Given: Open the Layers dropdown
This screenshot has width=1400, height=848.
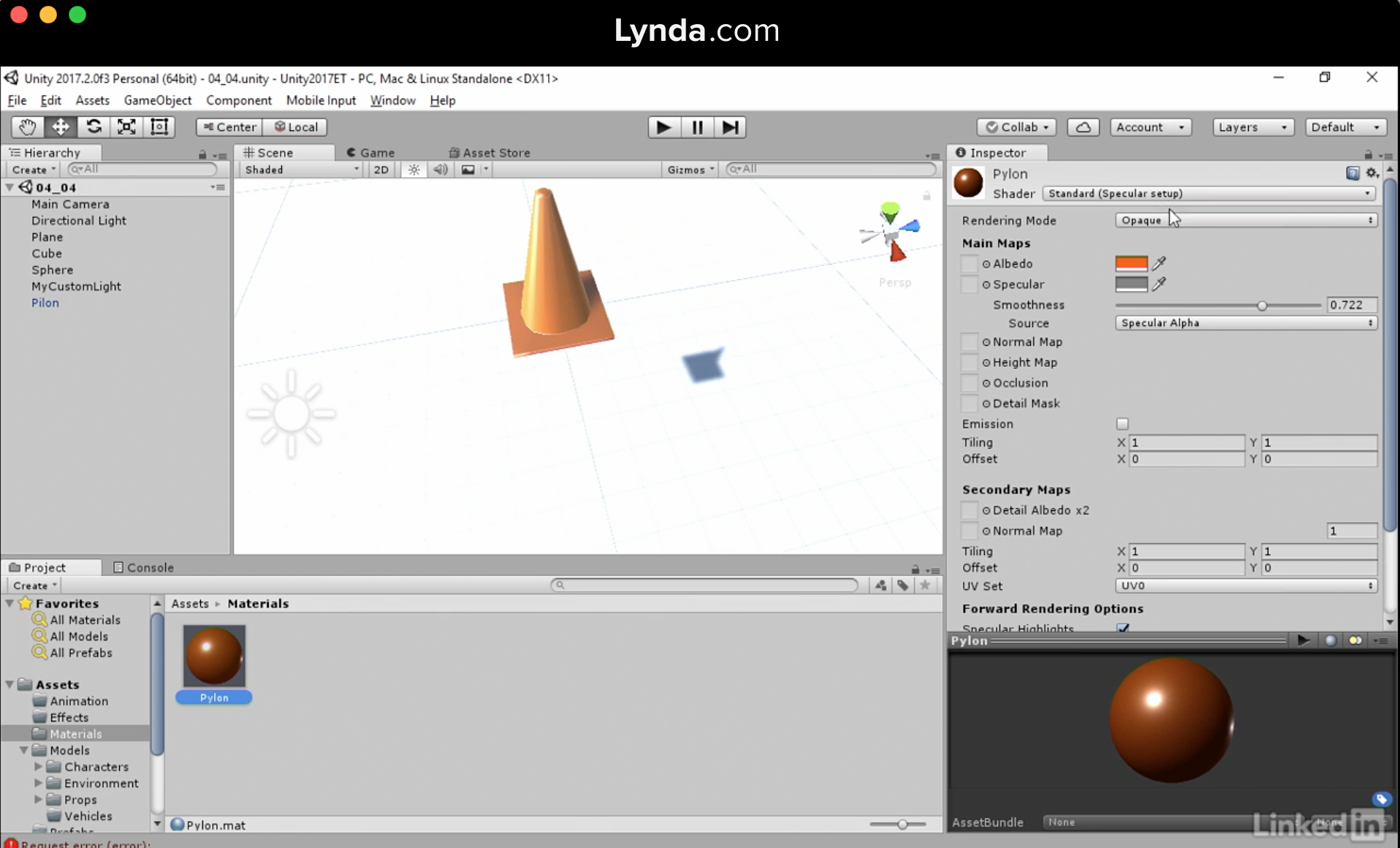Looking at the screenshot, I should pos(1252,127).
